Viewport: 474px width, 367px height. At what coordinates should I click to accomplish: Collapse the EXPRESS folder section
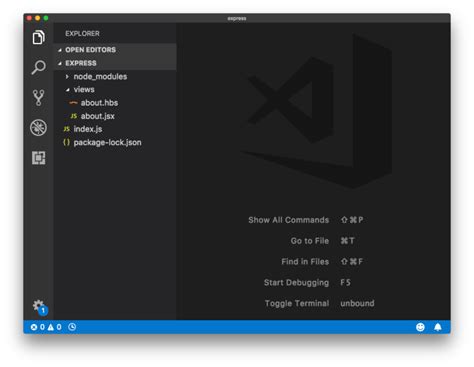click(x=60, y=63)
